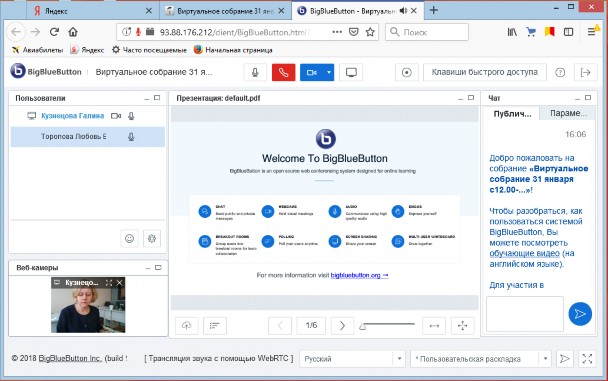
Task: Click the browser back arrow
Action: click(16, 32)
